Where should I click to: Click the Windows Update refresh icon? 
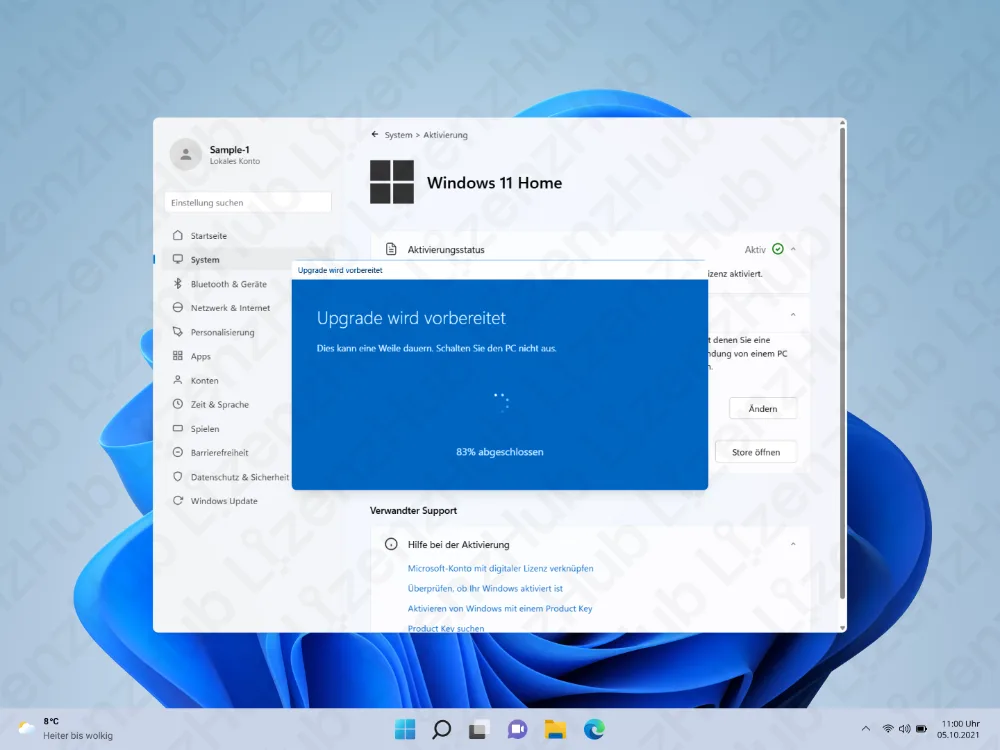pos(178,500)
